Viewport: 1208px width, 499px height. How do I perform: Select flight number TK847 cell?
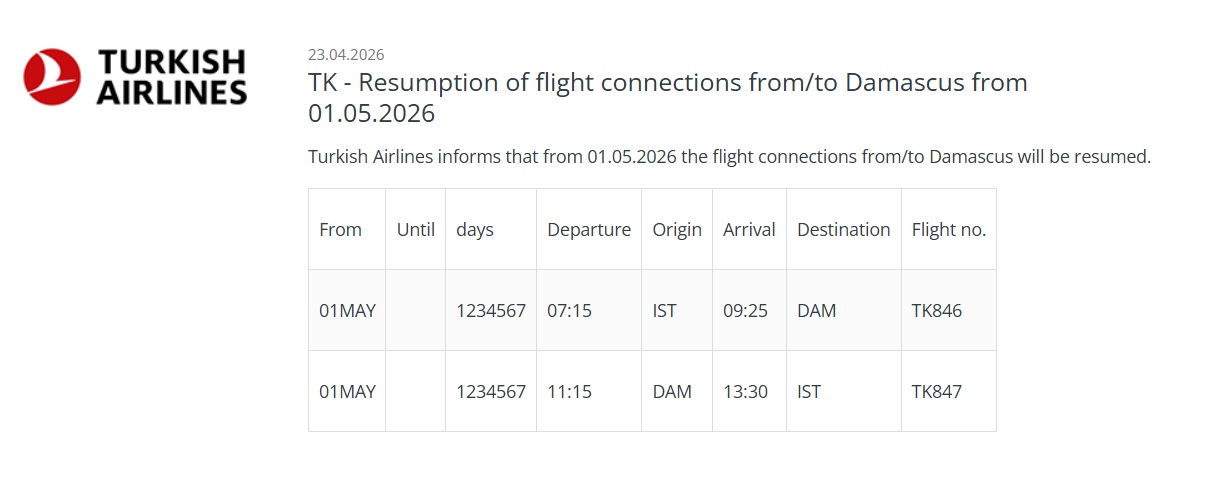[937, 391]
